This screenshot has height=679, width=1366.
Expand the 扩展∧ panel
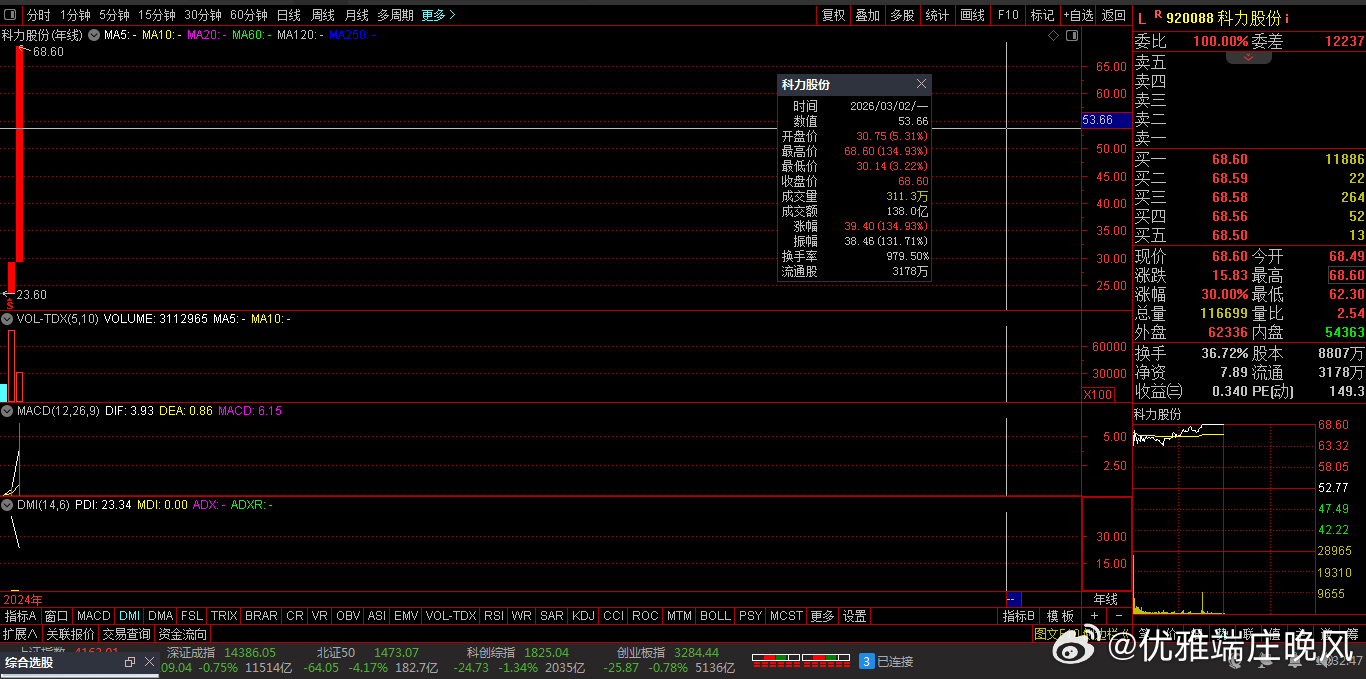point(20,634)
